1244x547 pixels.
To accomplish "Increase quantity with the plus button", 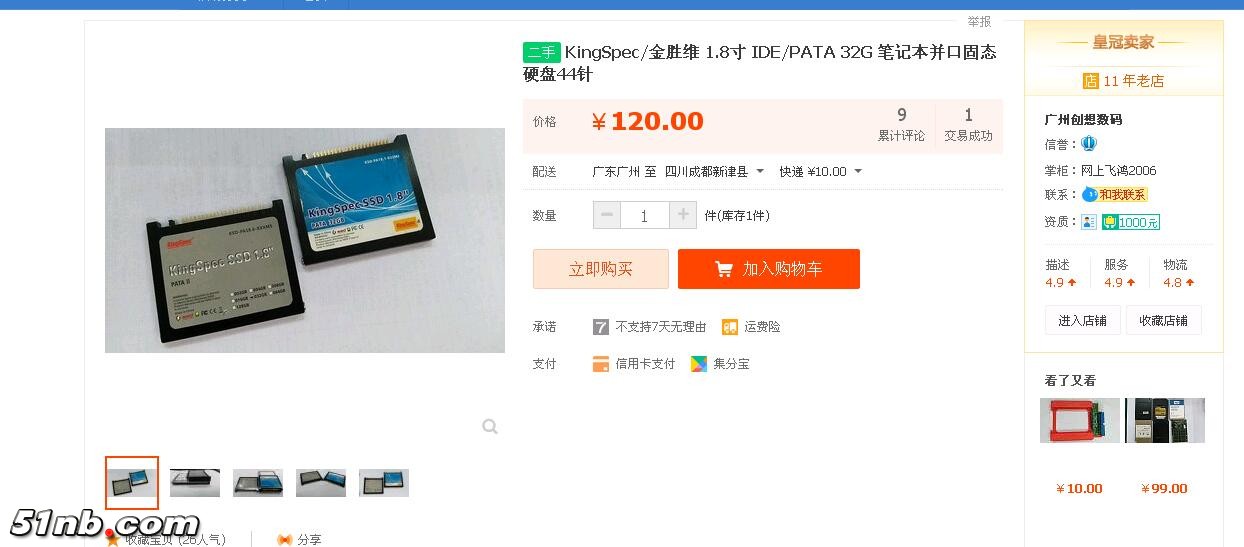I will (683, 215).
